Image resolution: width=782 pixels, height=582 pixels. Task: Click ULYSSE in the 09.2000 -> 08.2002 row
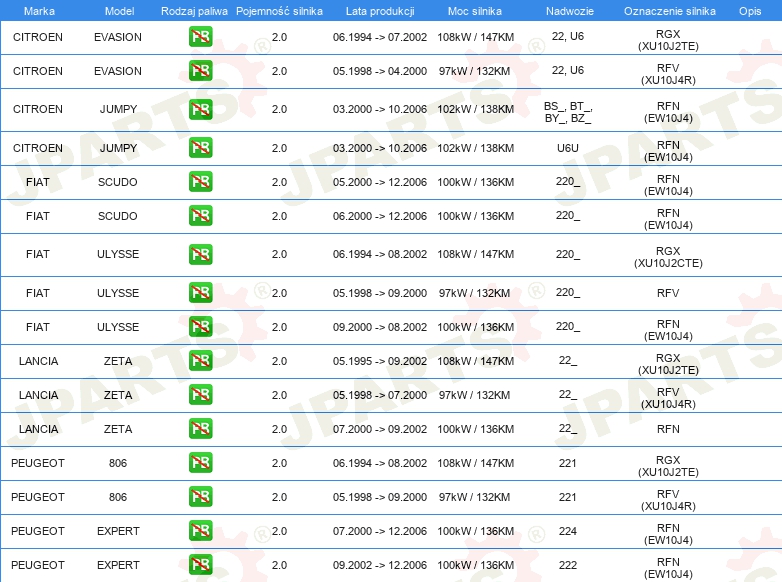click(118, 327)
